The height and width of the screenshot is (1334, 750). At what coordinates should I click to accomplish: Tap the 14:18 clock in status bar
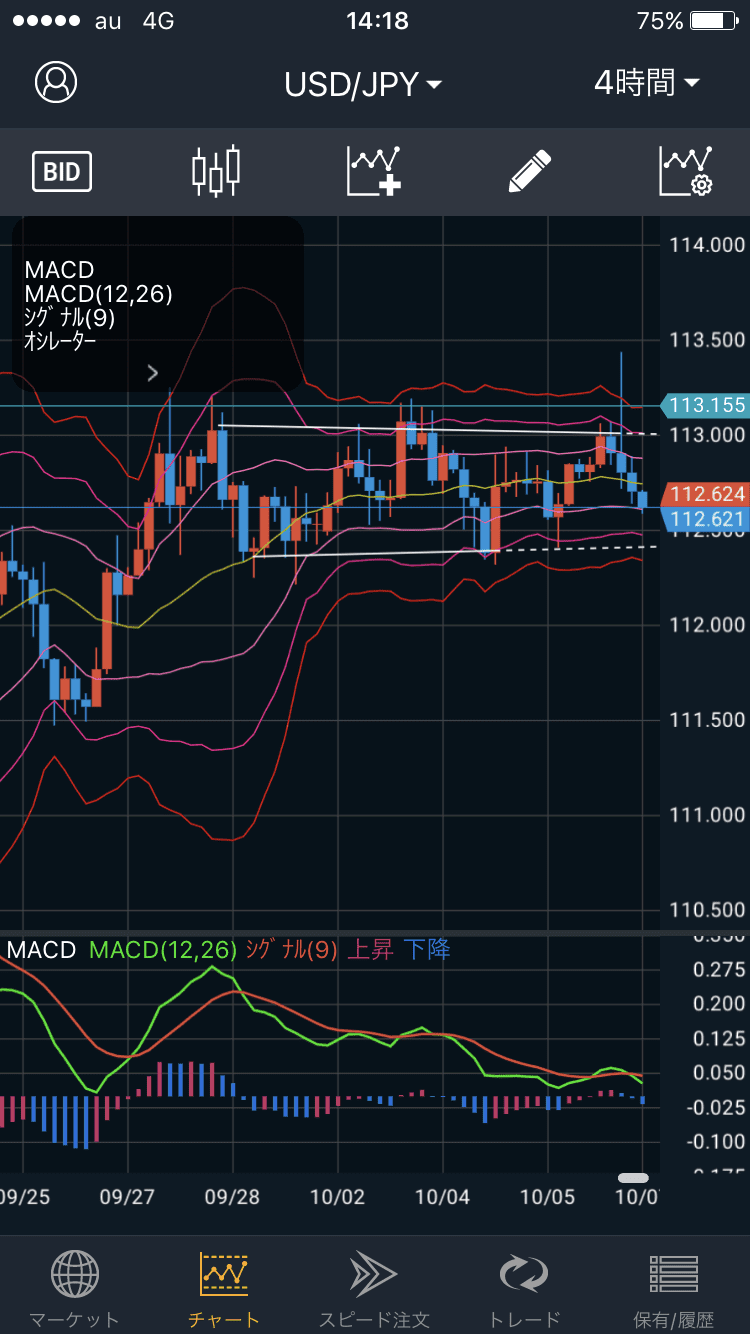(x=377, y=20)
